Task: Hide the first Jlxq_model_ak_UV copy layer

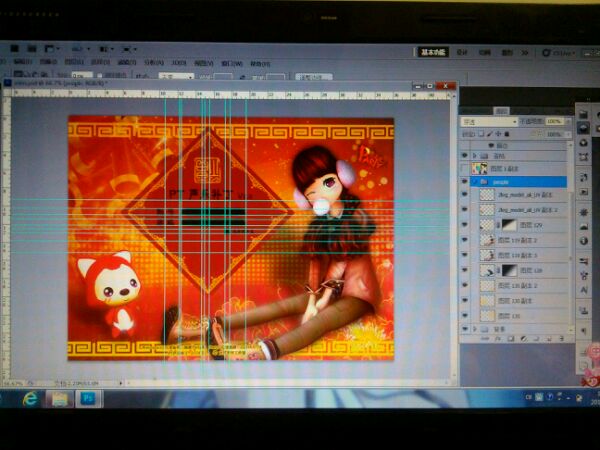Action: click(x=464, y=194)
